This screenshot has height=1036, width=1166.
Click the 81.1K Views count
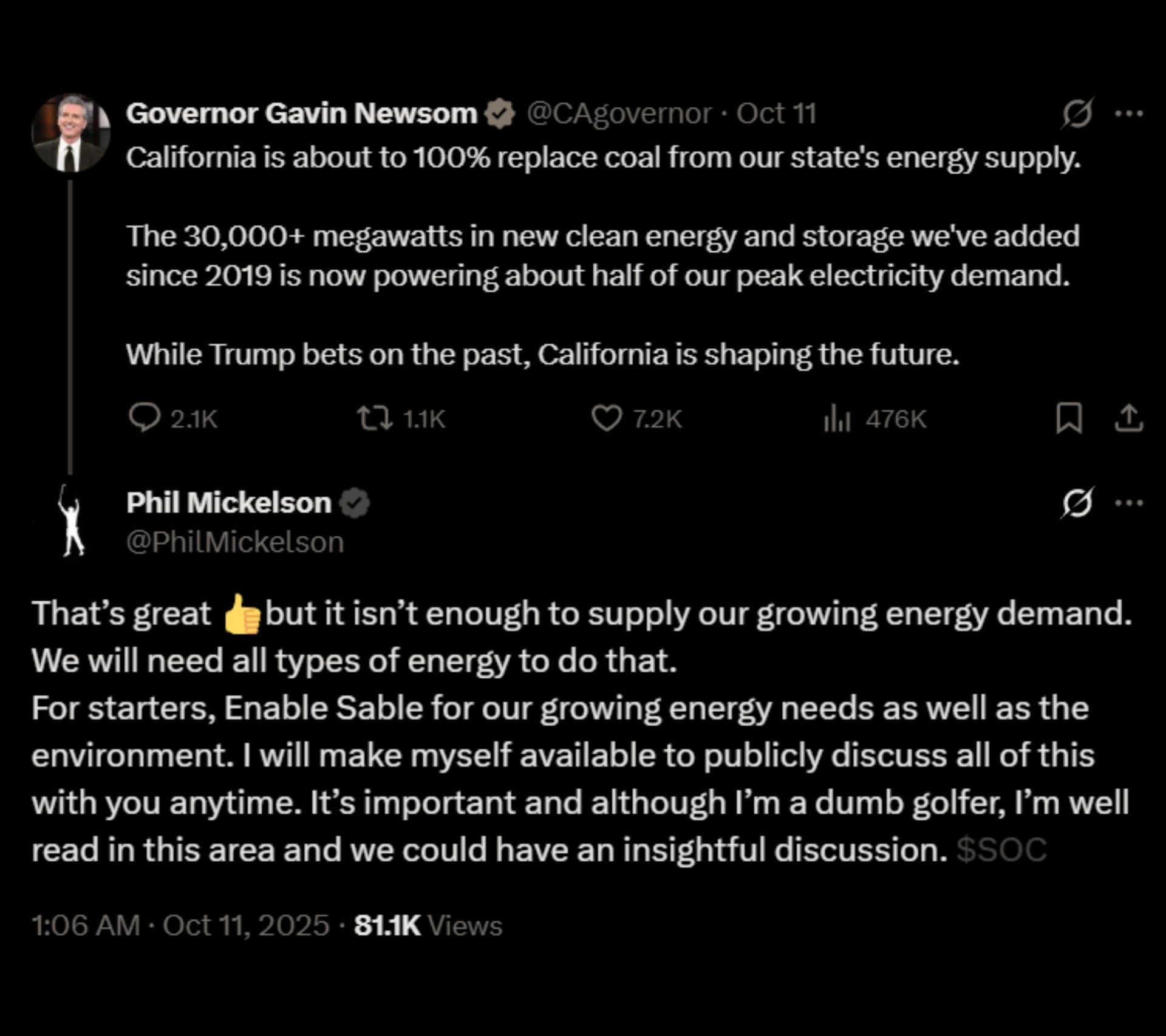pyautogui.click(x=428, y=926)
